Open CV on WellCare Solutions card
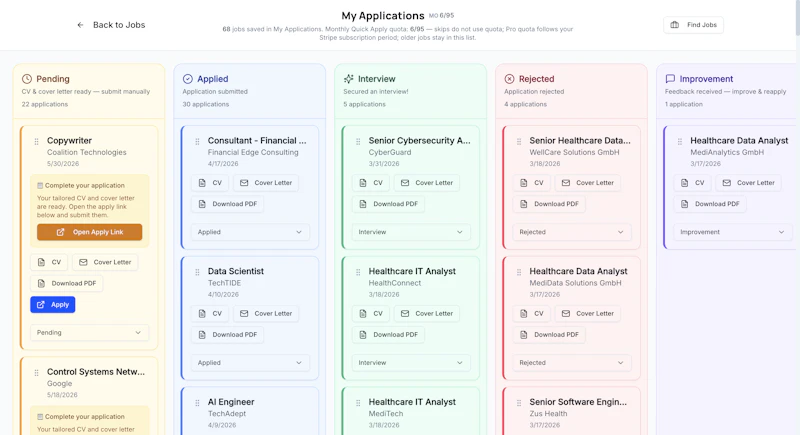 (532, 183)
